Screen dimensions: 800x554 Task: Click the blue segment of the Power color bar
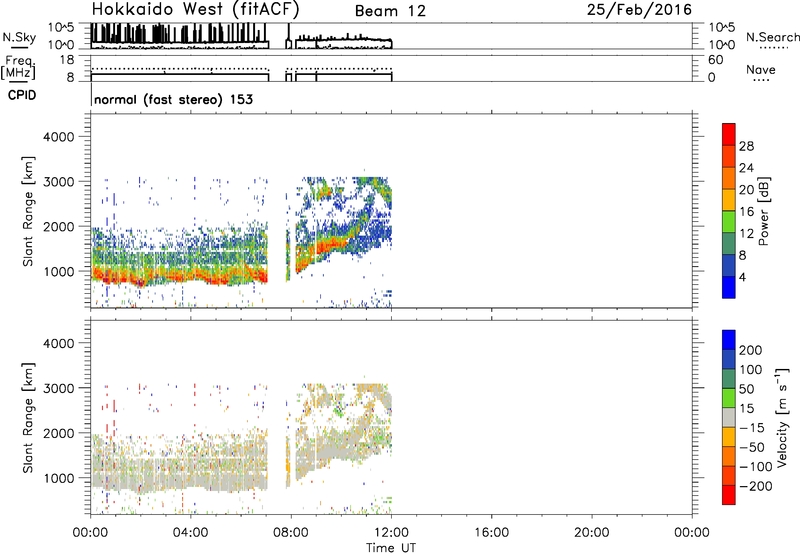pos(729,287)
